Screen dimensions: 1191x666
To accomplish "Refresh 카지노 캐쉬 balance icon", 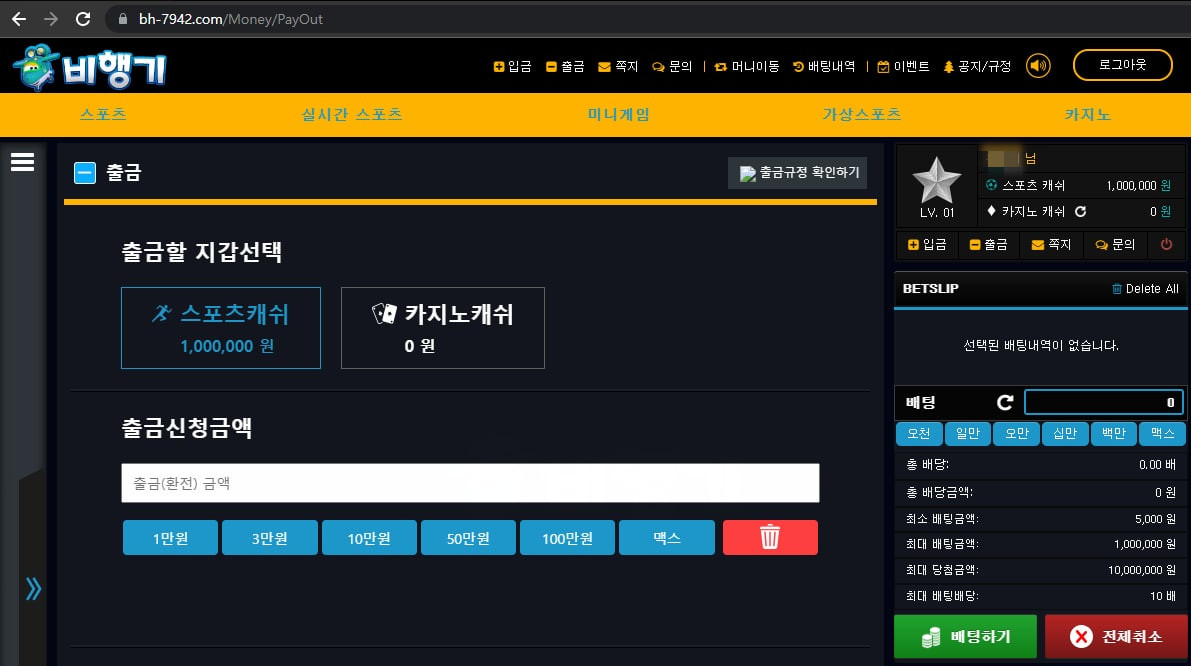I will point(1080,211).
